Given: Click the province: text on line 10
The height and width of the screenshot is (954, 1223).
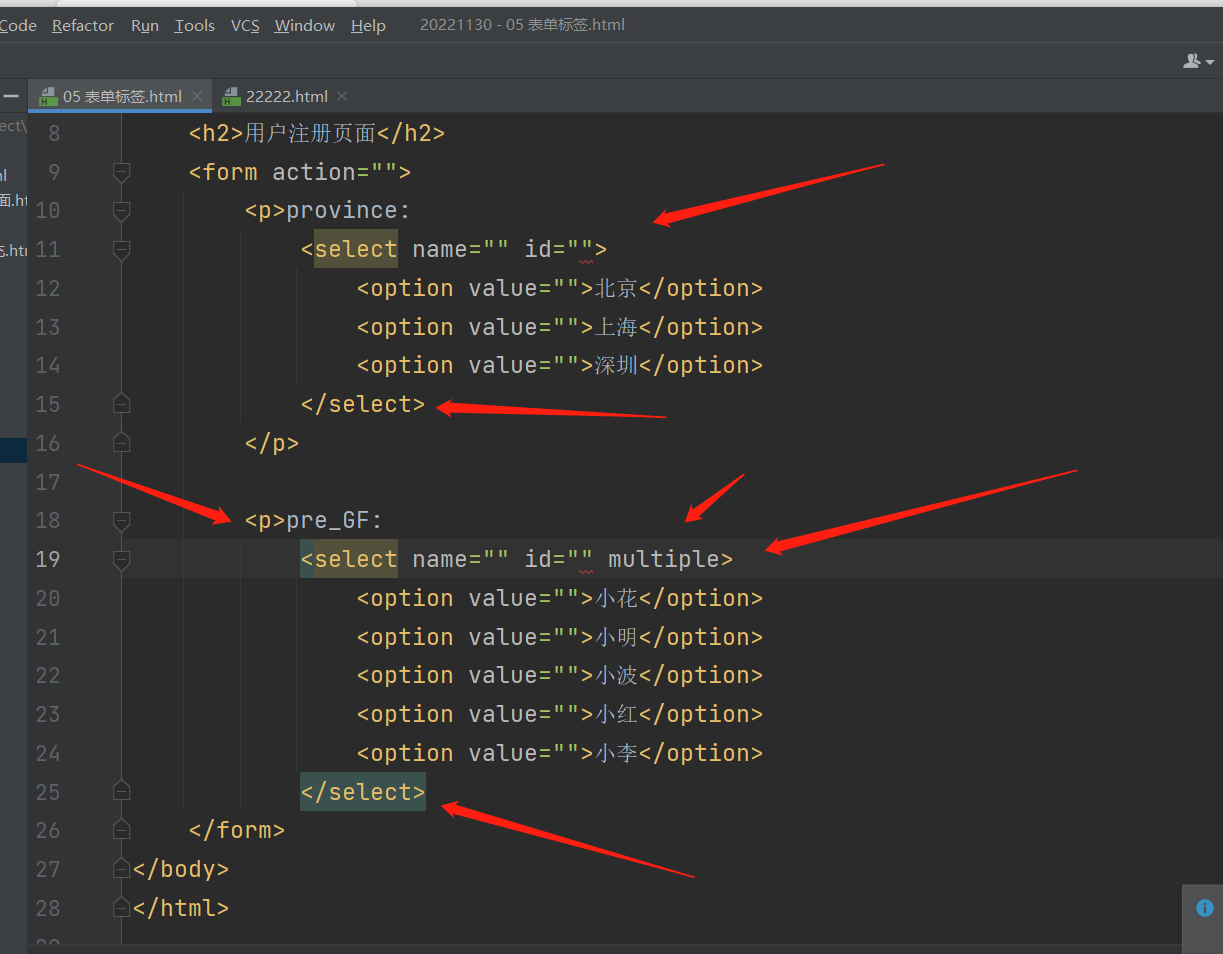Looking at the screenshot, I should coord(349,211).
